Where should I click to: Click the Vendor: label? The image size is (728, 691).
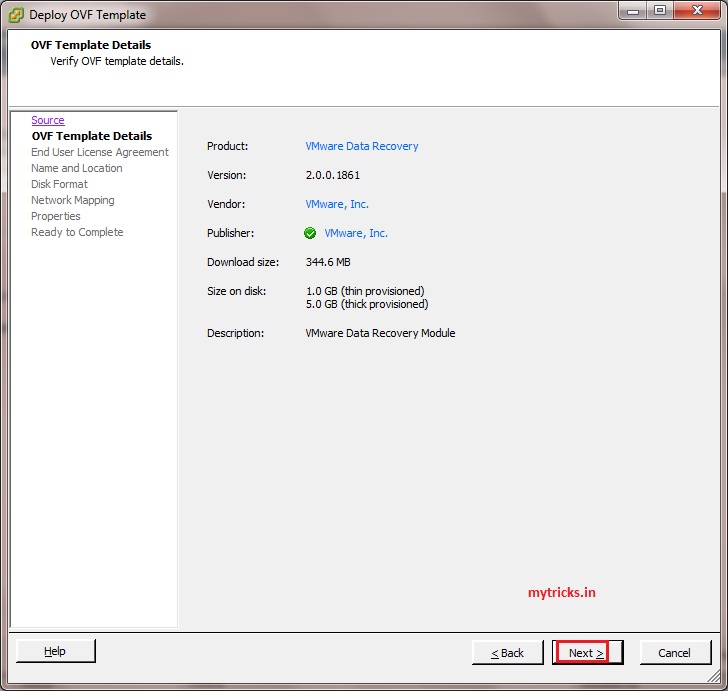226,204
